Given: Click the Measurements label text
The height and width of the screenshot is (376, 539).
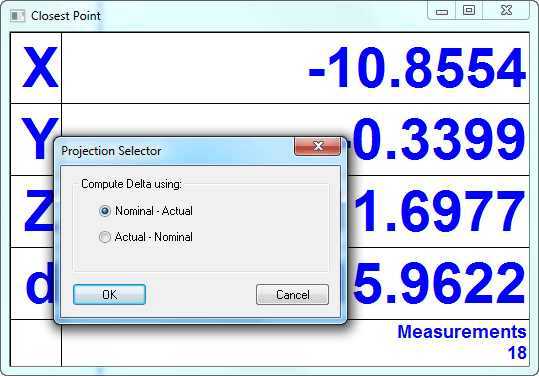Looking at the screenshot, I should tap(462, 332).
